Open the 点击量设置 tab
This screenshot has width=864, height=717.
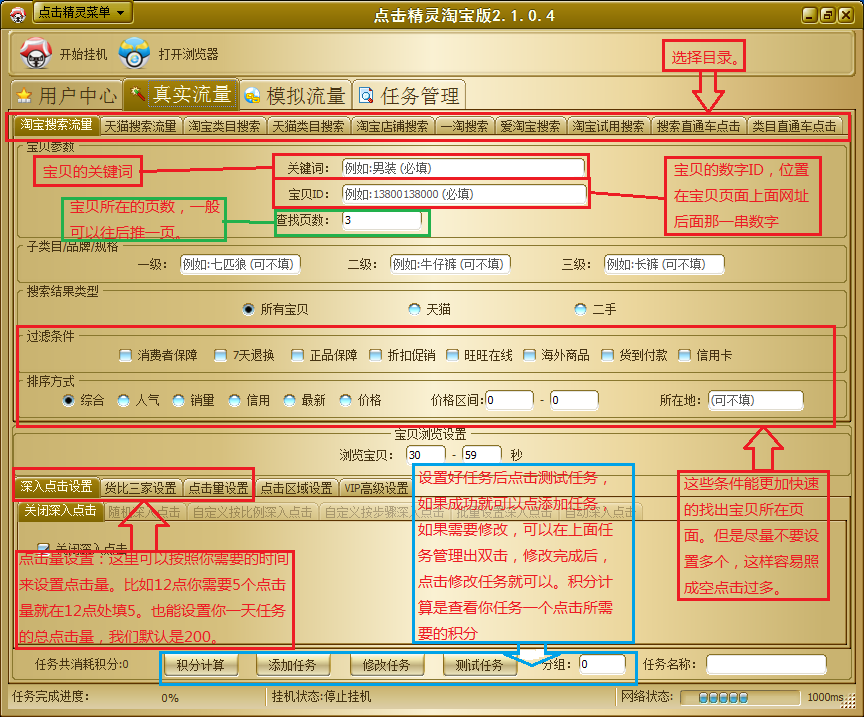pos(218,488)
